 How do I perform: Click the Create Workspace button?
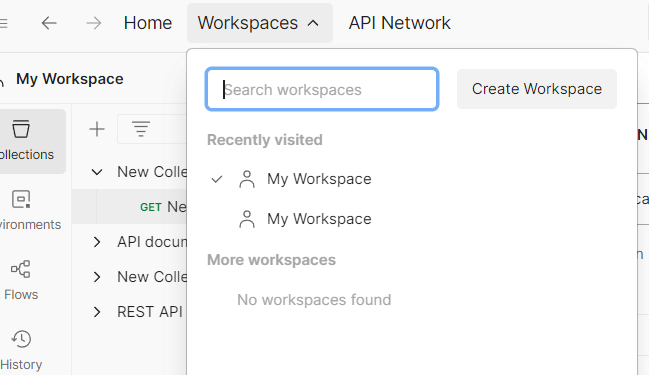(x=537, y=89)
